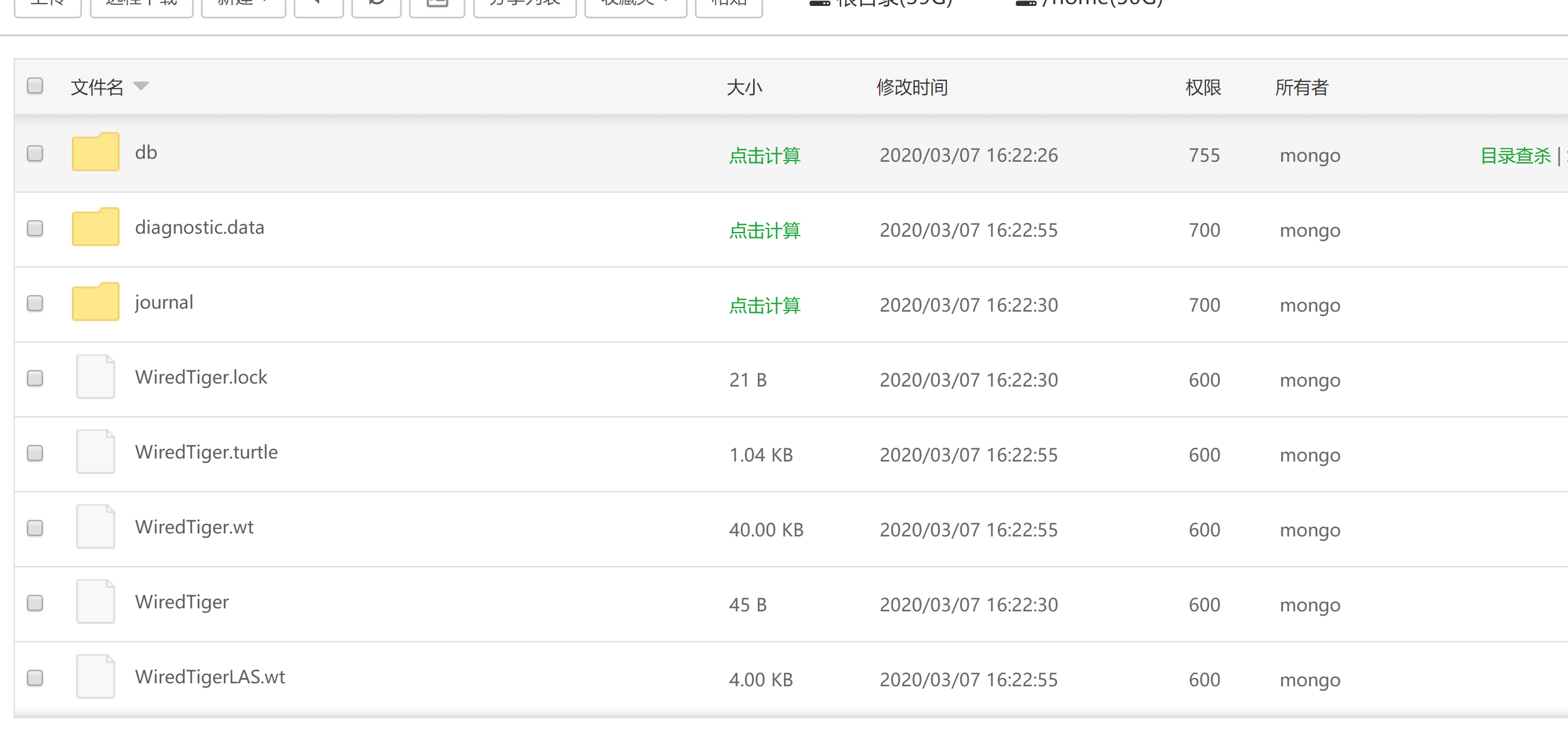The height and width of the screenshot is (741, 1568).
Task: Click the WiredTiger.lock file icon
Action: coord(95,377)
